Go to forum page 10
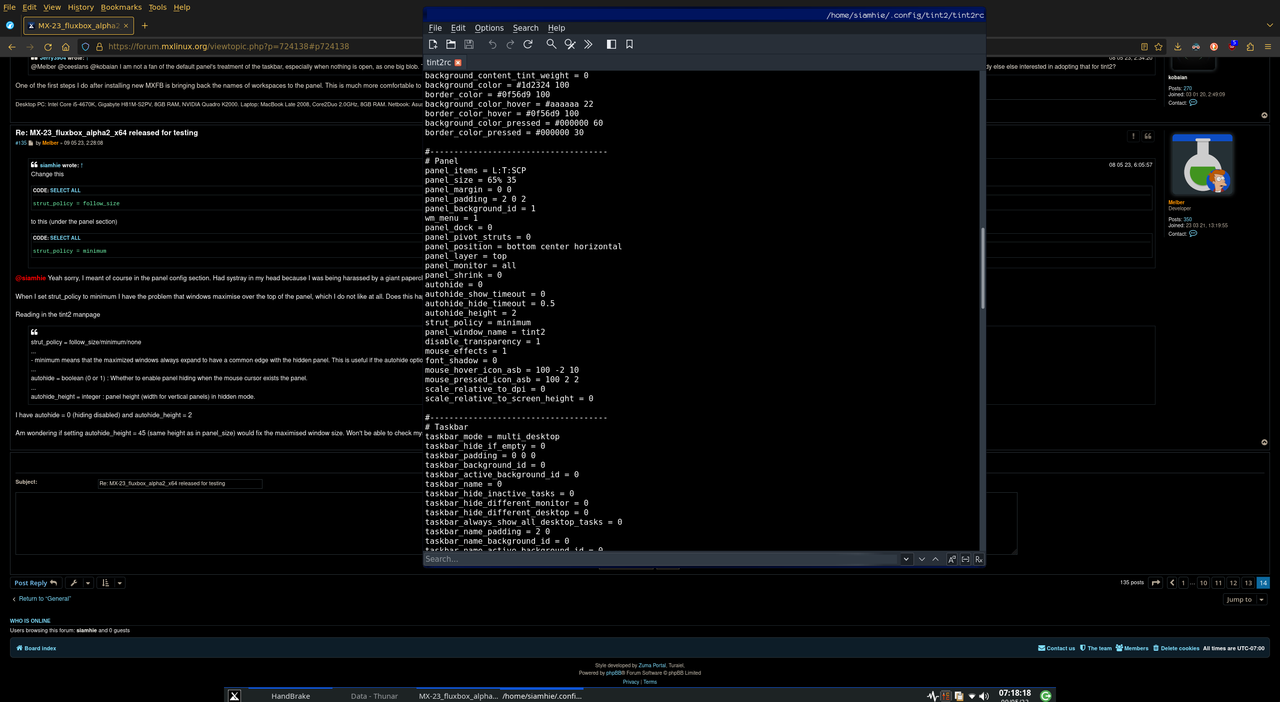1280x702 pixels. [1204, 583]
